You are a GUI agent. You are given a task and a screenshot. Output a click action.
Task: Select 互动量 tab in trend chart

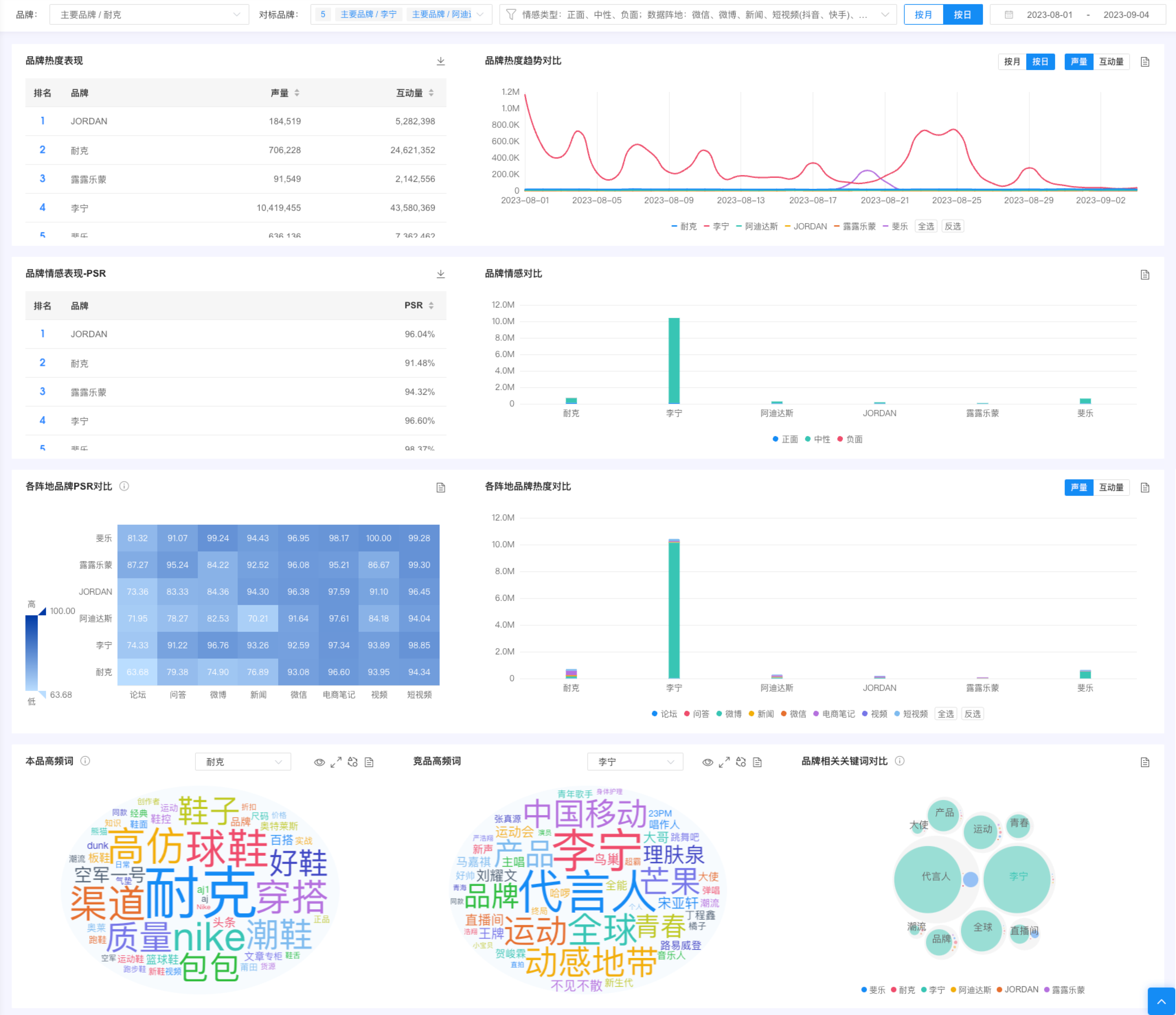[x=1111, y=62]
